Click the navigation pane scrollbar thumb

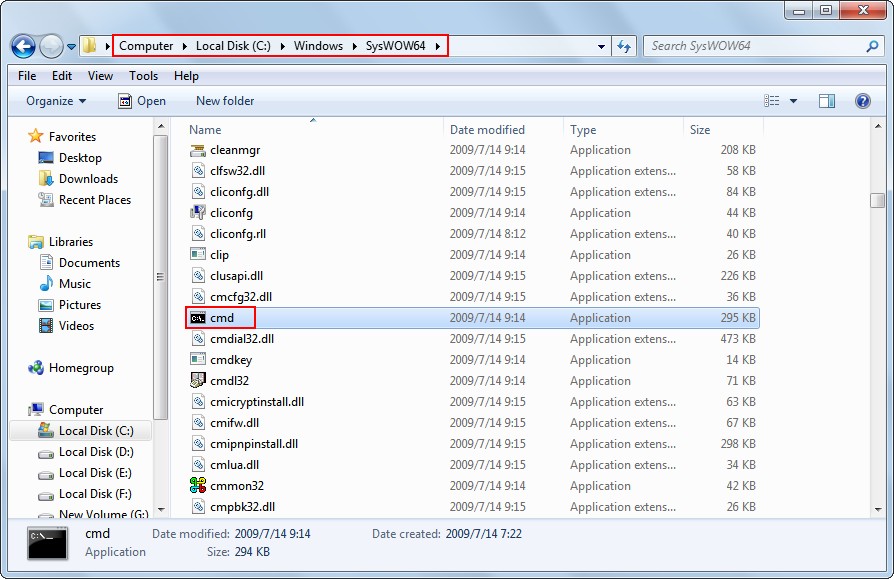click(x=160, y=277)
